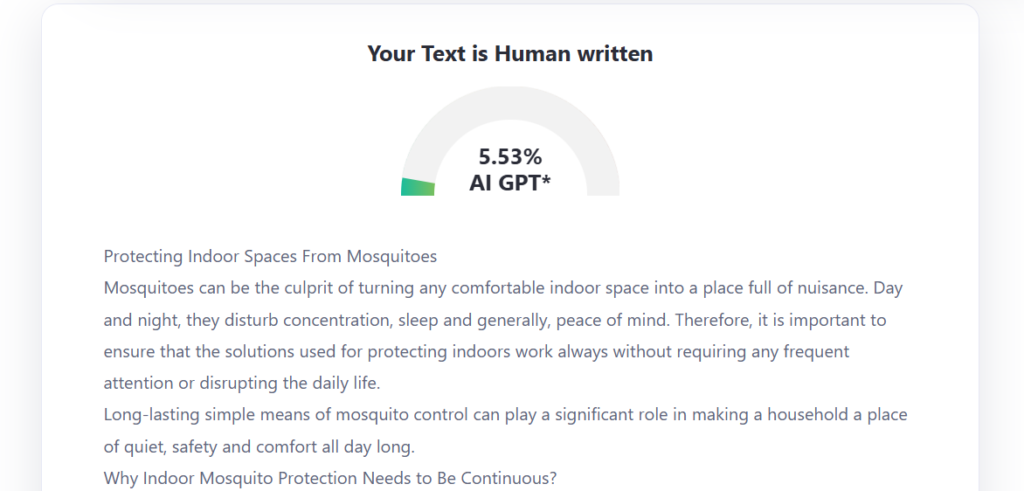The width and height of the screenshot is (1024, 491).
Task: Select the "Protecting Indoor Spaces From Mosquitoes" title line
Action: [270, 256]
